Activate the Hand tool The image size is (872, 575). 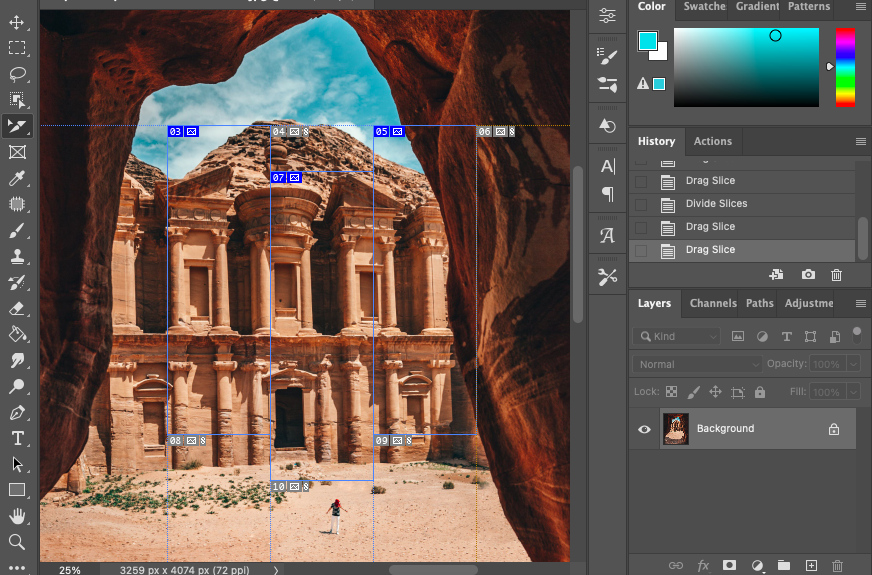[17, 516]
